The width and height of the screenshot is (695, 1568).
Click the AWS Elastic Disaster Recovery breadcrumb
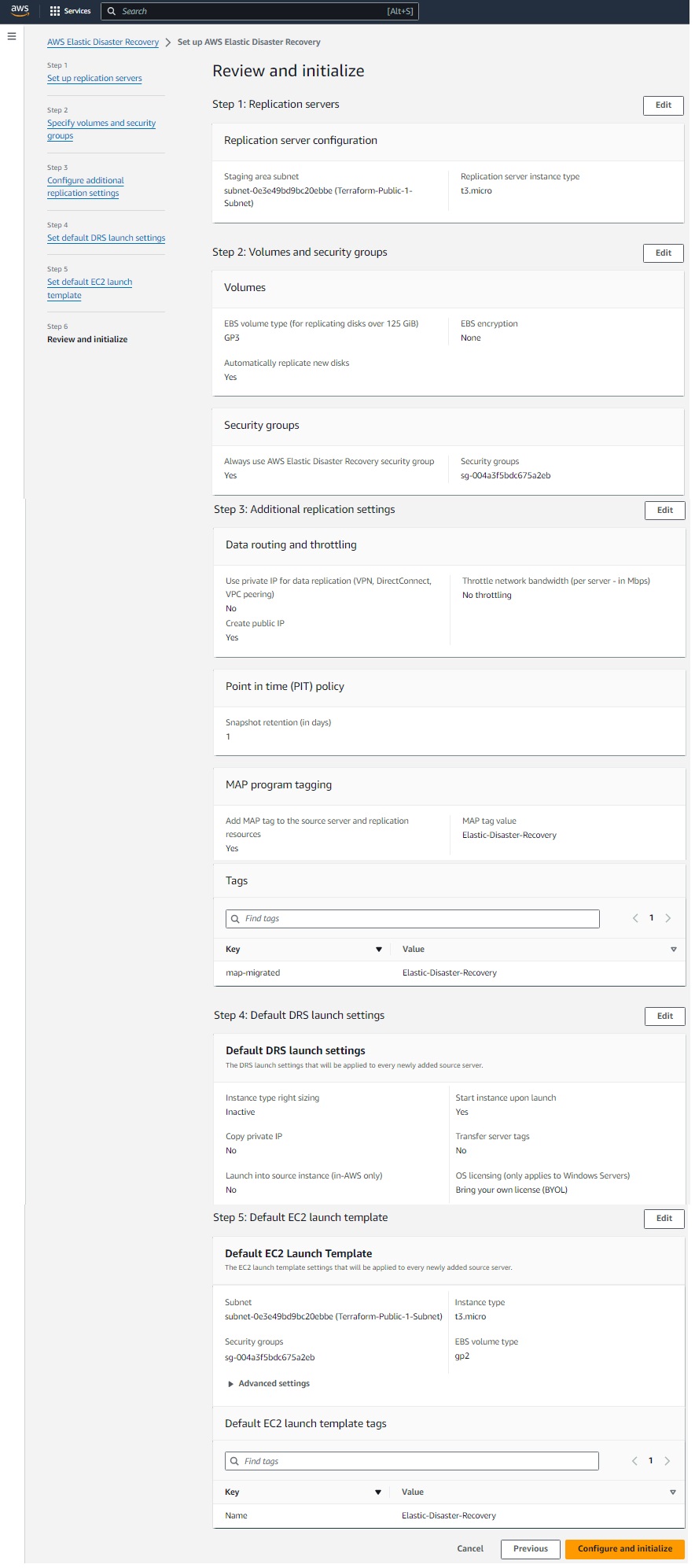coord(103,42)
